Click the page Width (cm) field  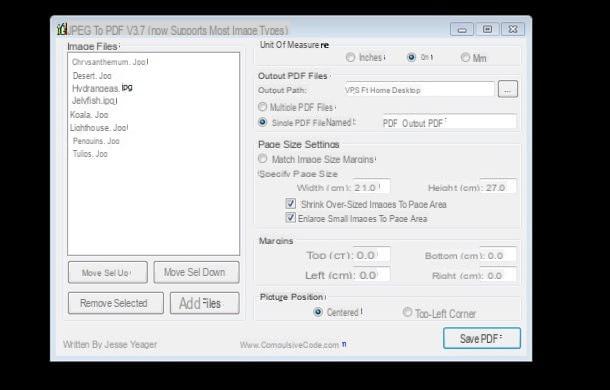[x=371, y=187]
